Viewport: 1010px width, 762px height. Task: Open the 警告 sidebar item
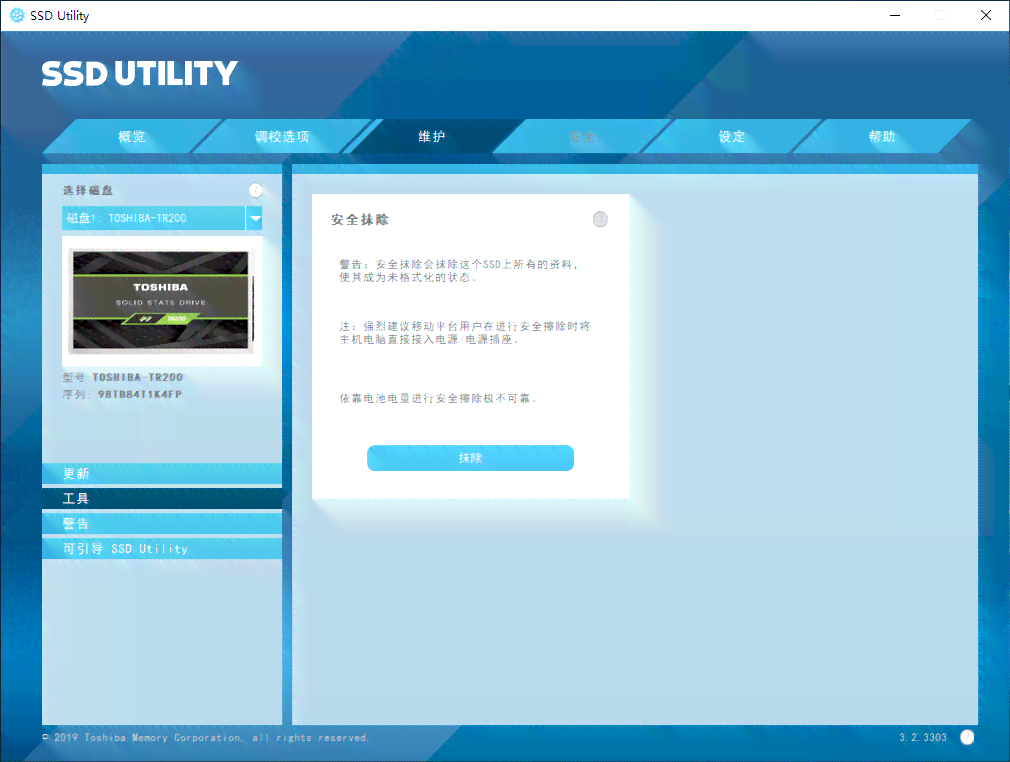click(162, 524)
